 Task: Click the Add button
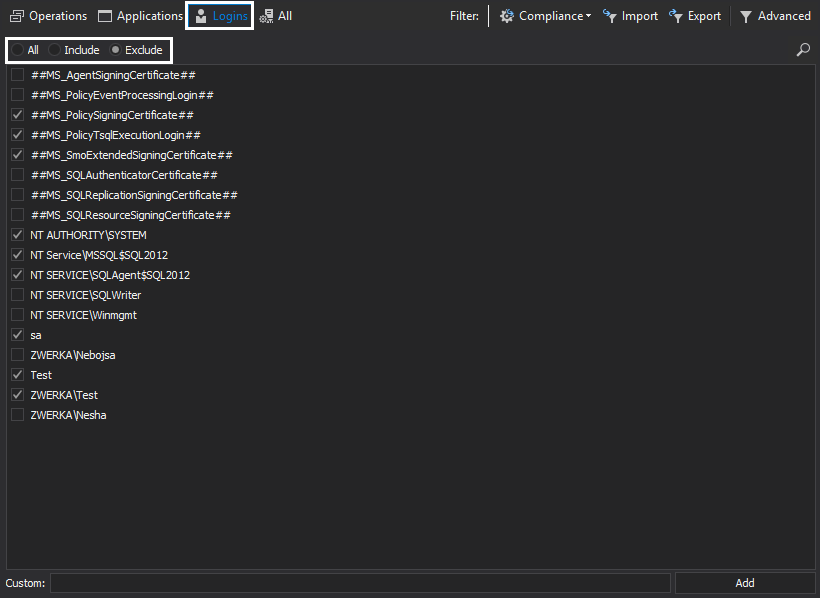[745, 583]
